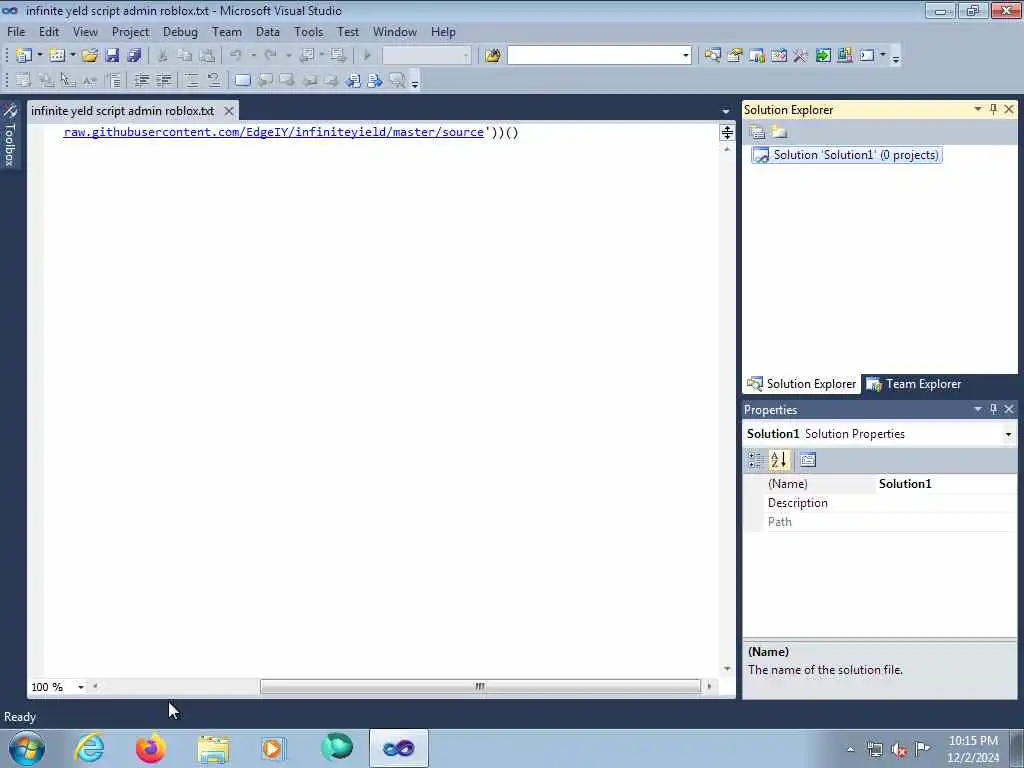This screenshot has height=768, width=1024.
Task: Save the file with the floppy disk icon
Action: (112, 56)
